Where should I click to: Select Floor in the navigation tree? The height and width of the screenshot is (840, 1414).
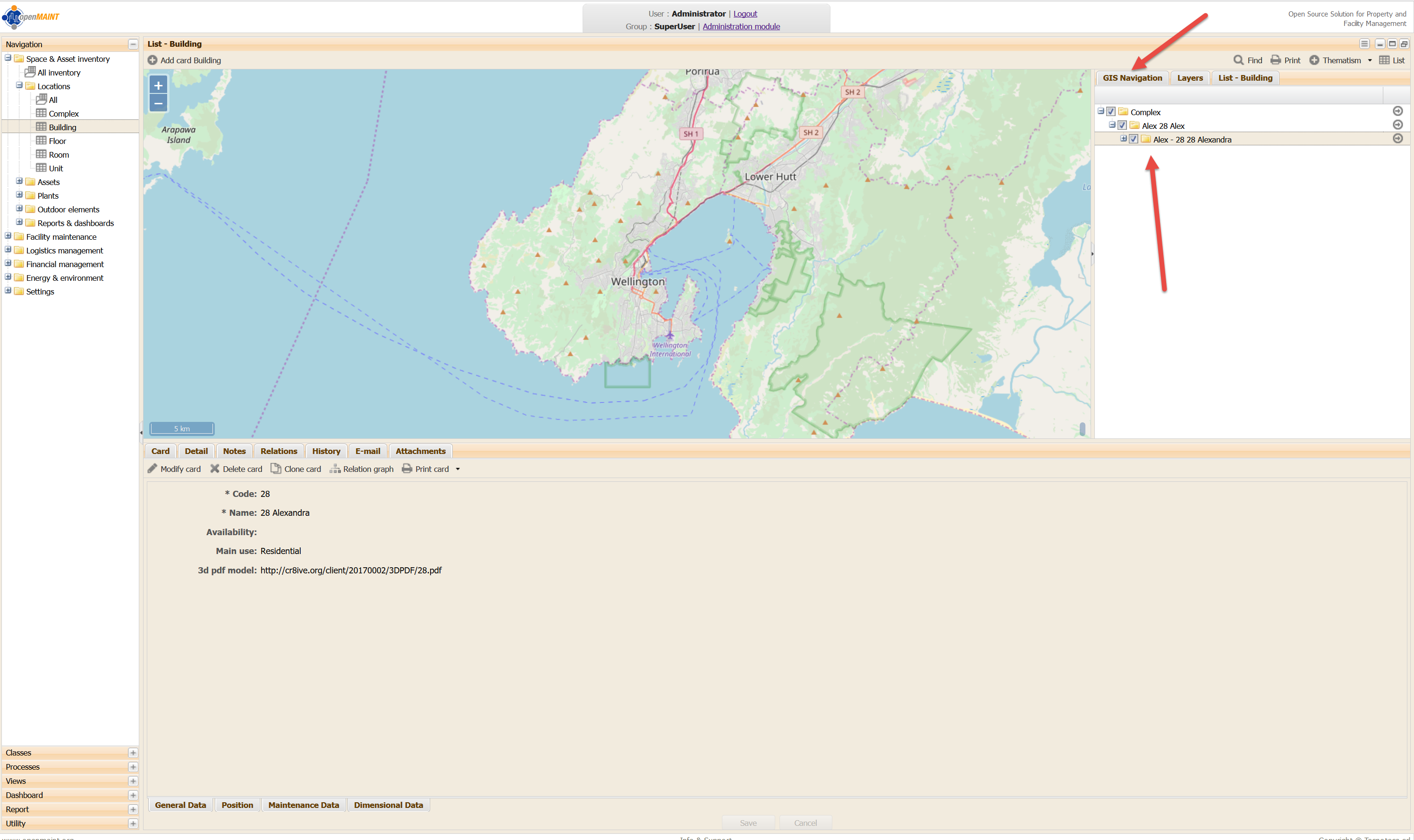57,141
